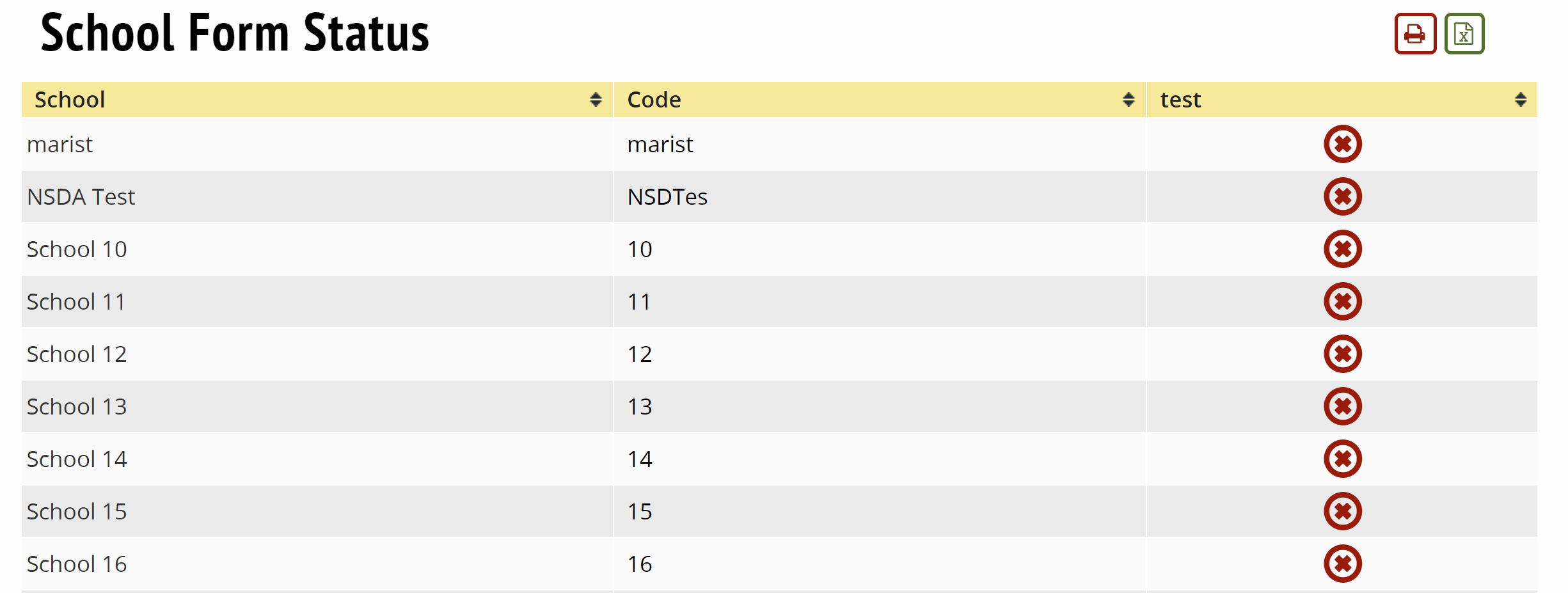Export table with the green spreadsheet icon
This screenshot has width=1568, height=593.
pos(1464,34)
